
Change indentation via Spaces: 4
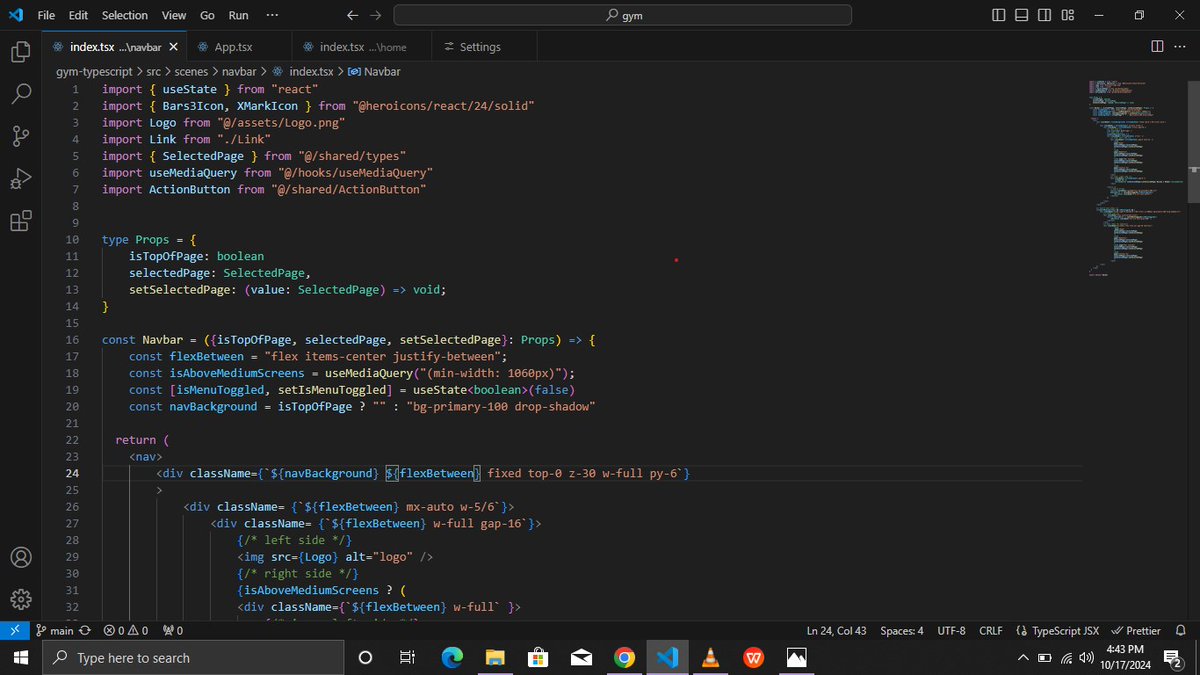click(902, 631)
